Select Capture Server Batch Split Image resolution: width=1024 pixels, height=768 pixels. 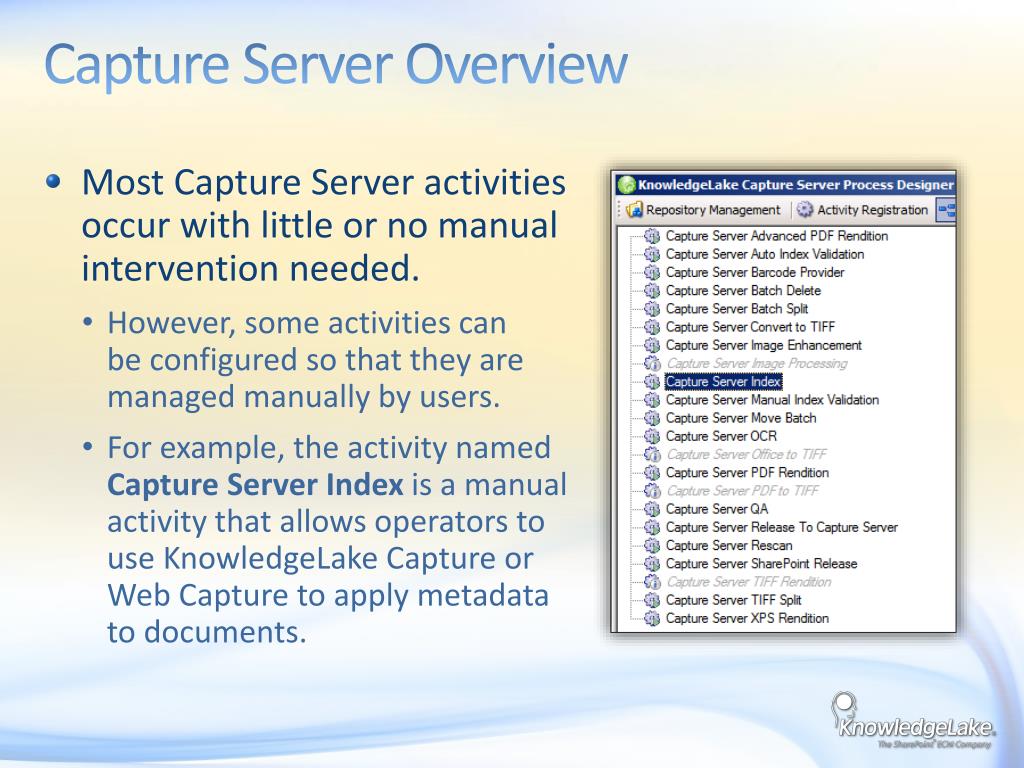point(737,309)
